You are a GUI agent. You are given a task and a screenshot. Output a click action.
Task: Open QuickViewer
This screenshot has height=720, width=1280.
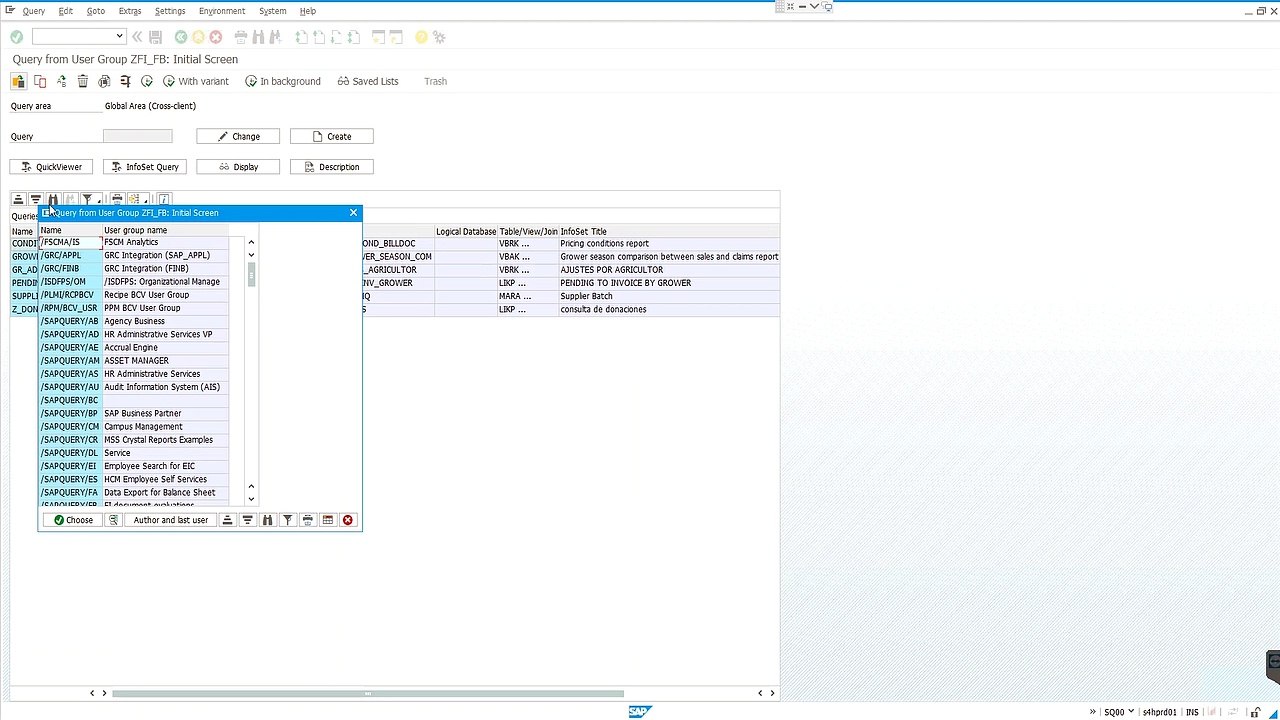[x=52, y=166]
